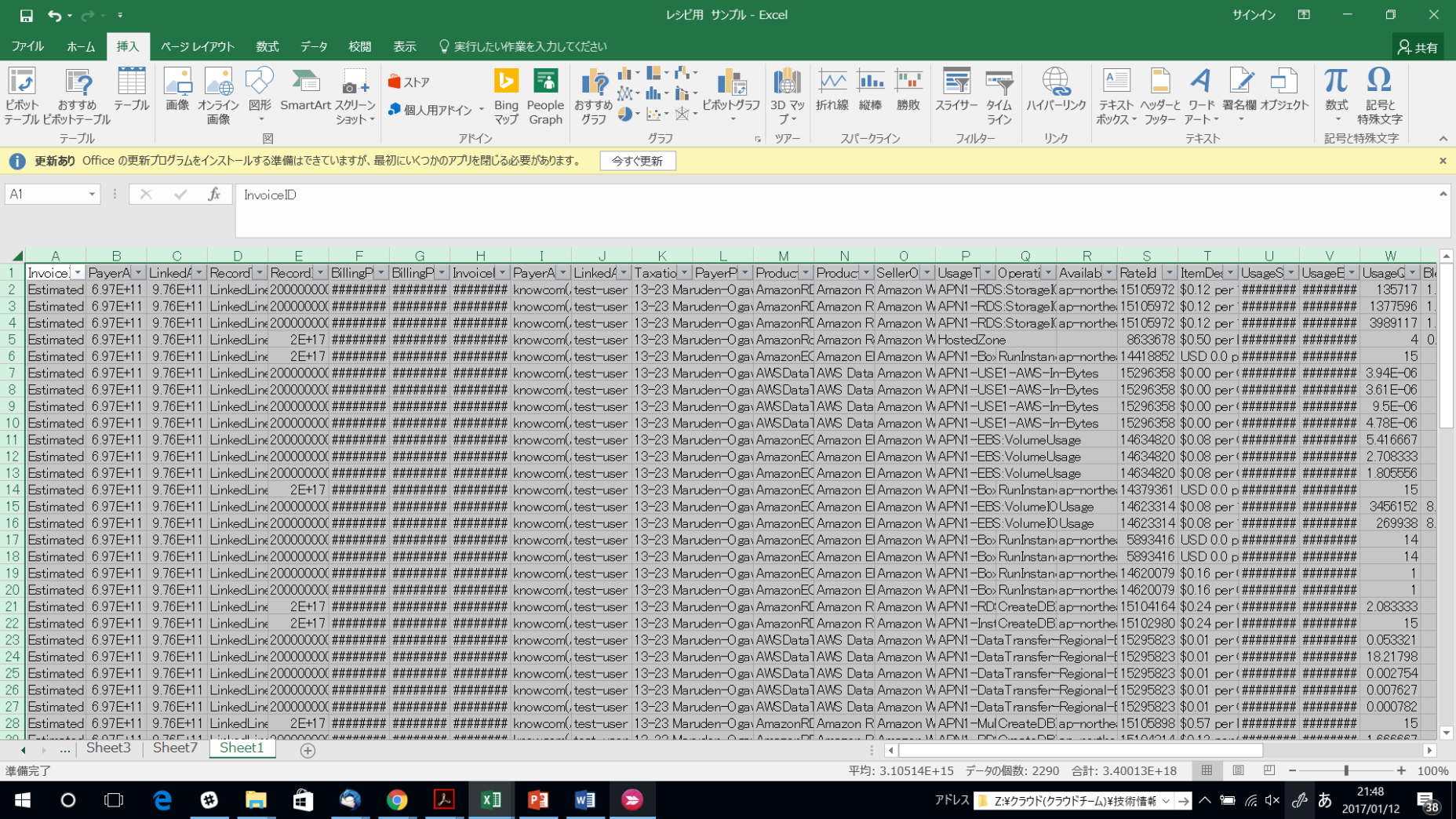Collapse the ribbon
The image size is (1456, 819).
point(1443,138)
